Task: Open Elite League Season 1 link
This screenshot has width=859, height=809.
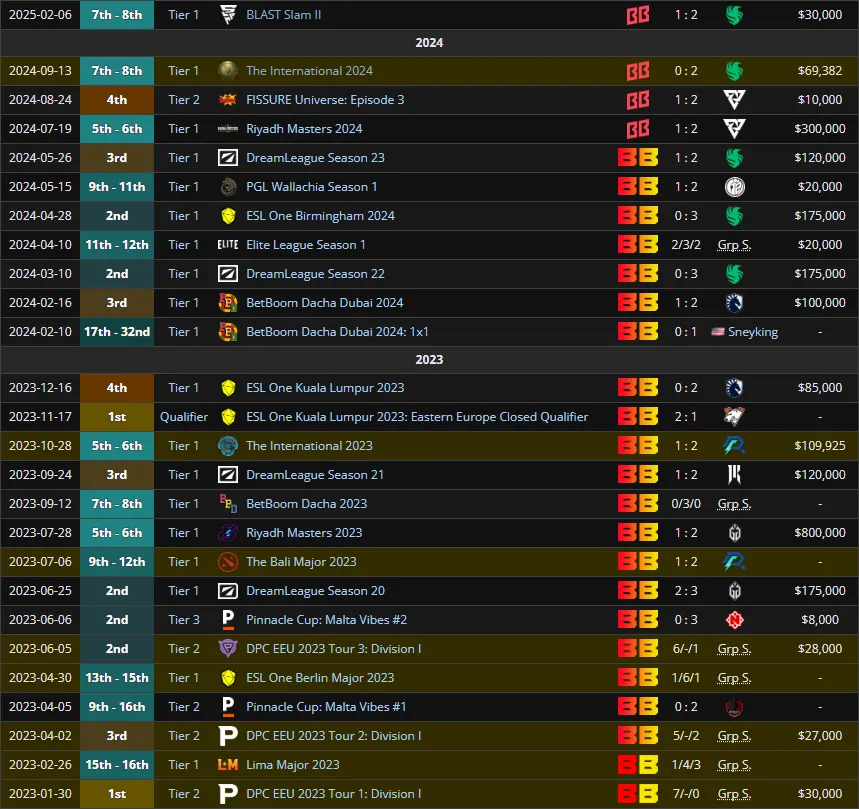Action: (305, 245)
